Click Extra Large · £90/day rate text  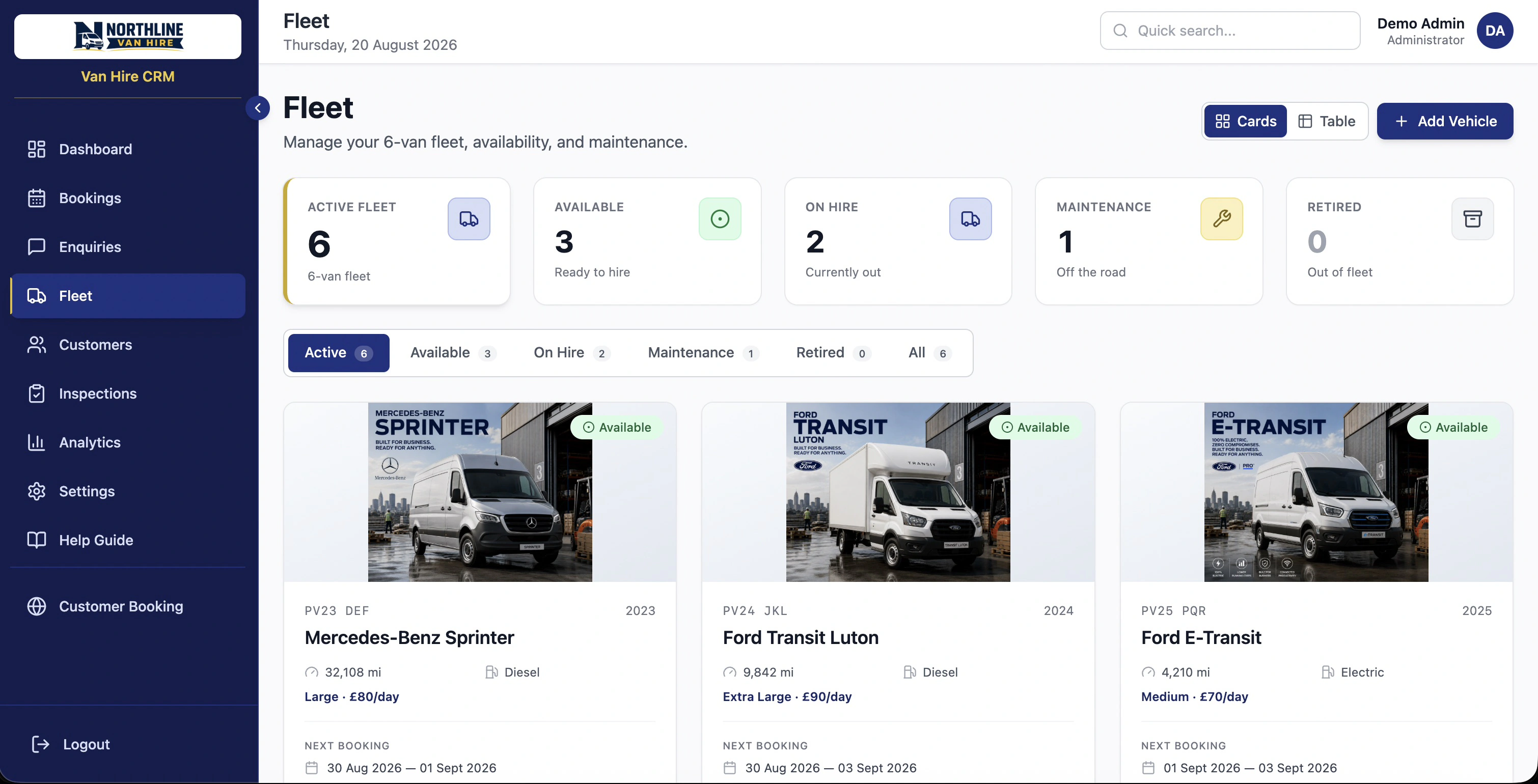tap(787, 697)
